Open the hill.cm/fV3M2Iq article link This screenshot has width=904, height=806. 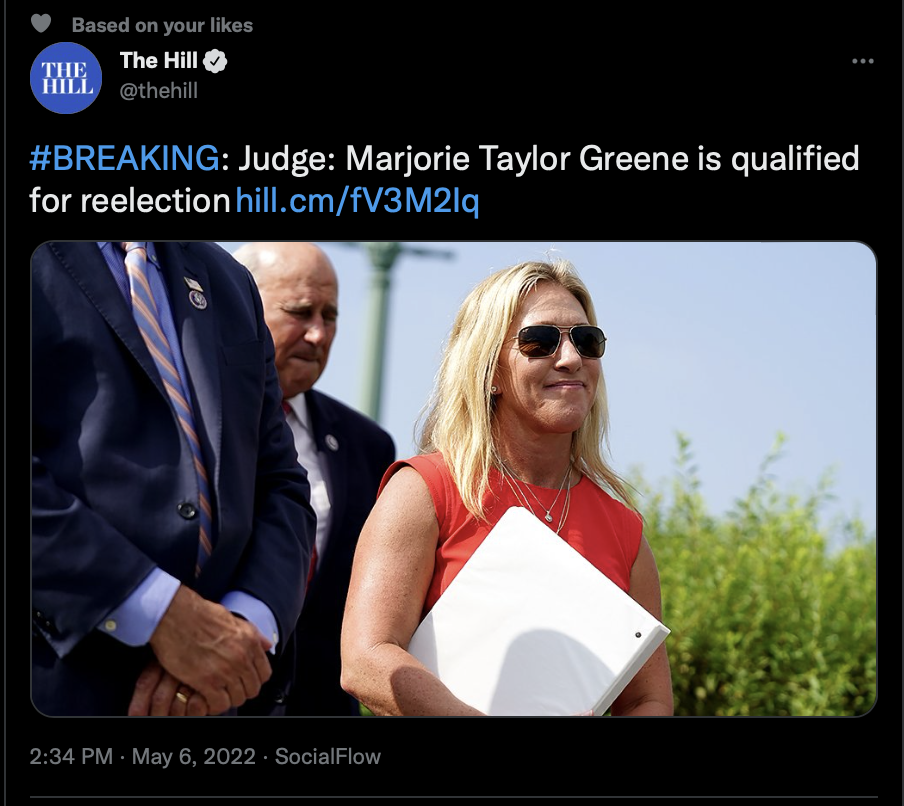(357, 201)
